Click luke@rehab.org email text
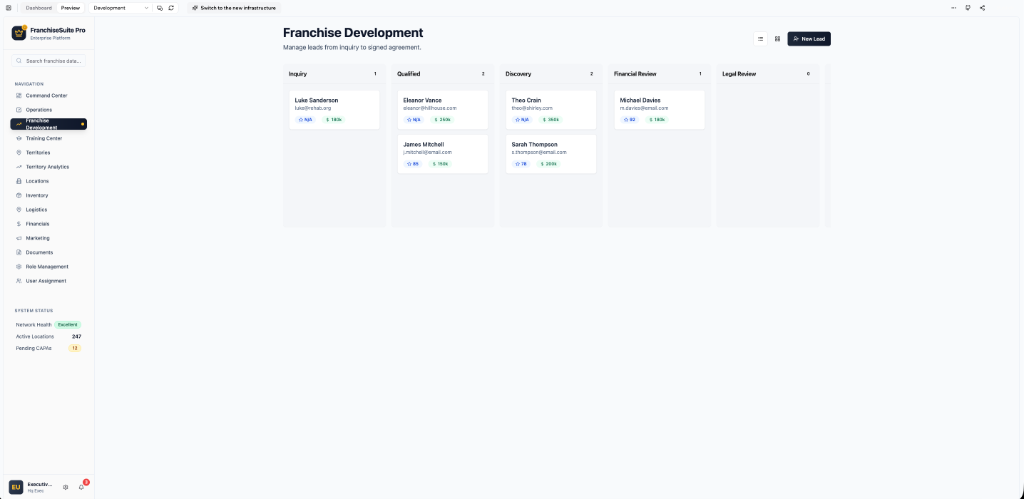Viewport: 1024px width, 499px height. [313, 108]
